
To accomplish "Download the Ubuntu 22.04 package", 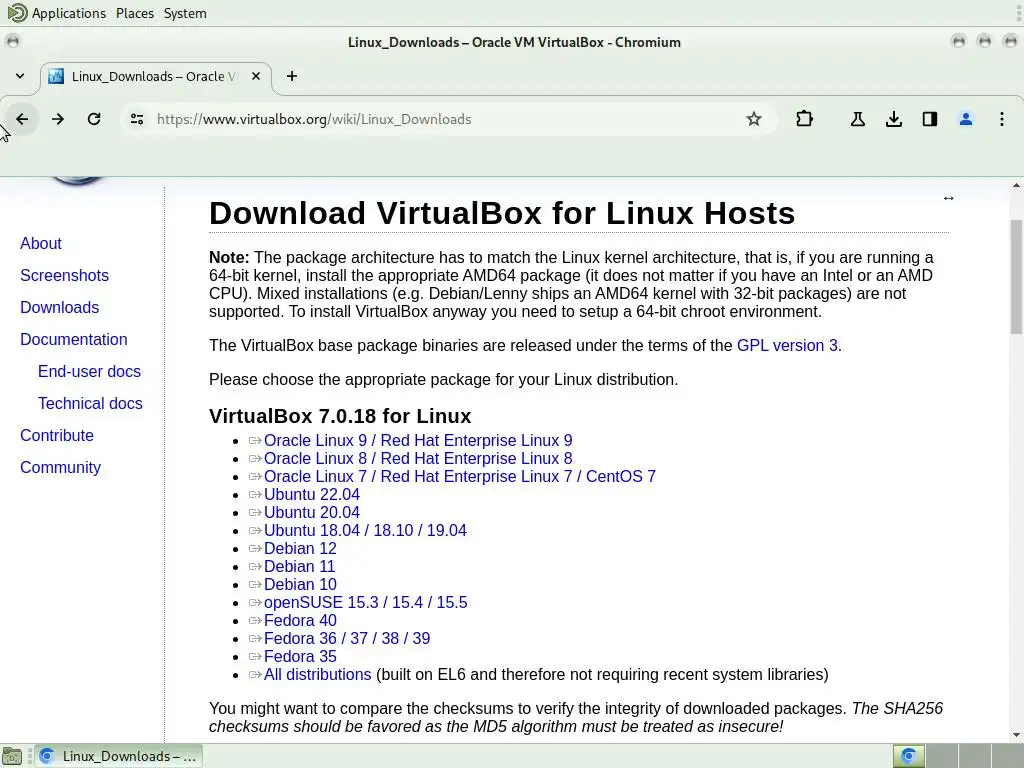I will click(x=312, y=494).
